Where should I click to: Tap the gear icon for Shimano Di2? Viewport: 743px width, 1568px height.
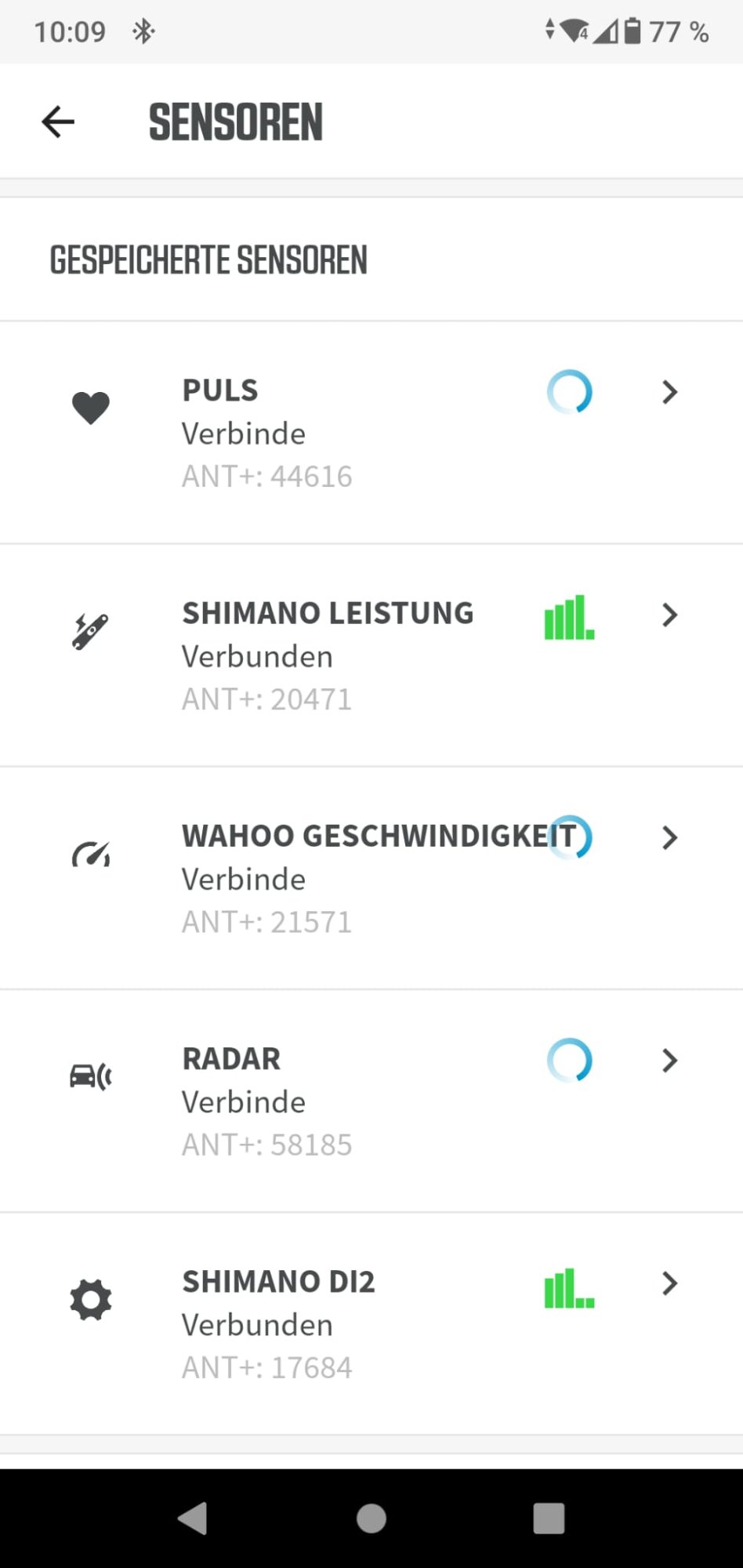click(x=91, y=1300)
